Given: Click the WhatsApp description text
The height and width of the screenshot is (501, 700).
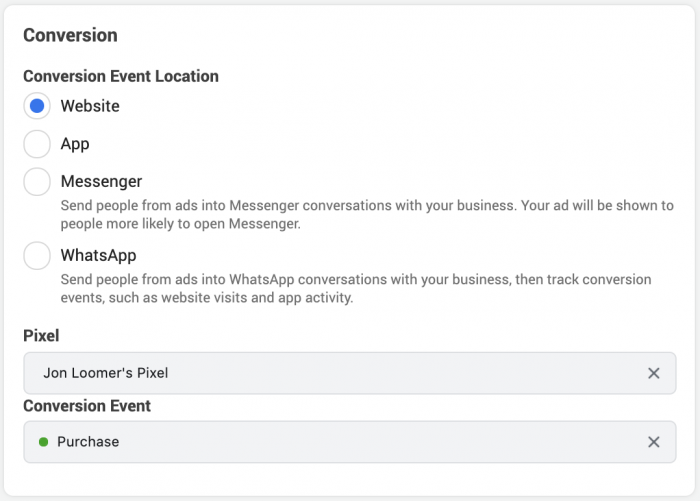Looking at the screenshot, I should pyautogui.click(x=356, y=288).
